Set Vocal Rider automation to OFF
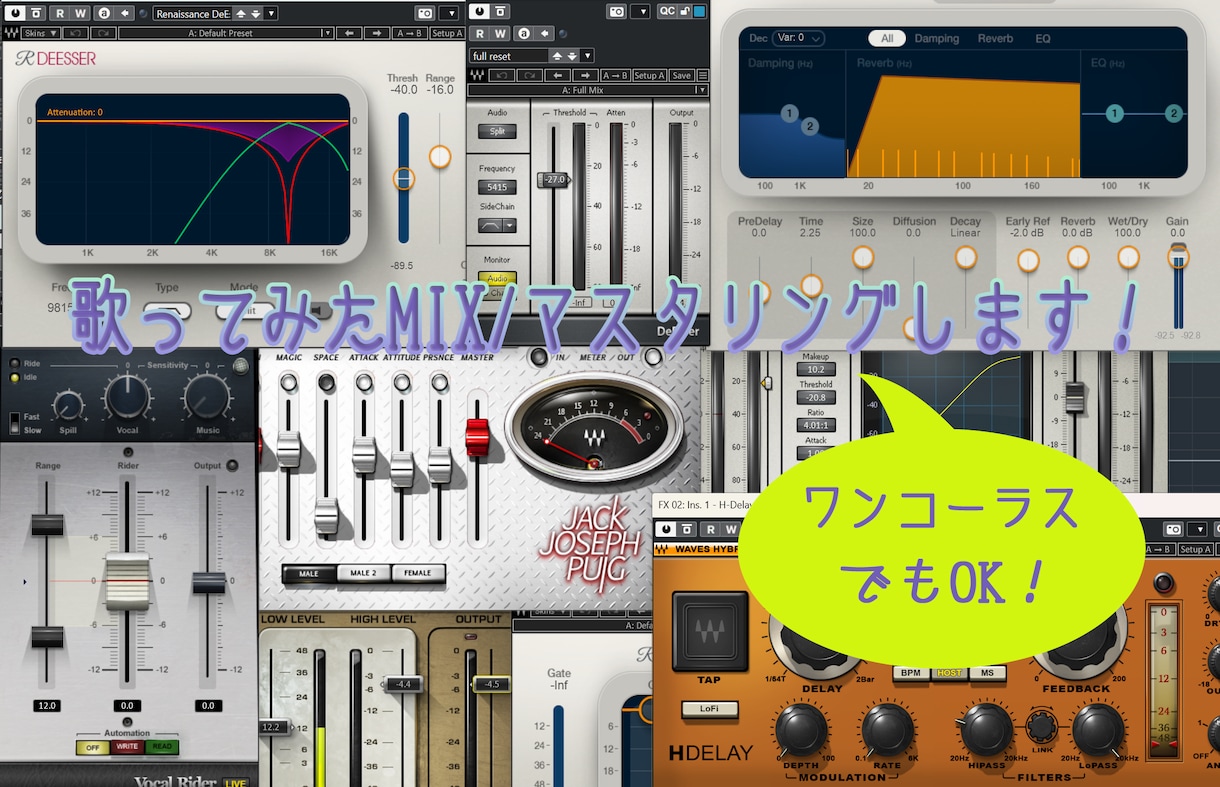1220x787 pixels. coord(93,746)
